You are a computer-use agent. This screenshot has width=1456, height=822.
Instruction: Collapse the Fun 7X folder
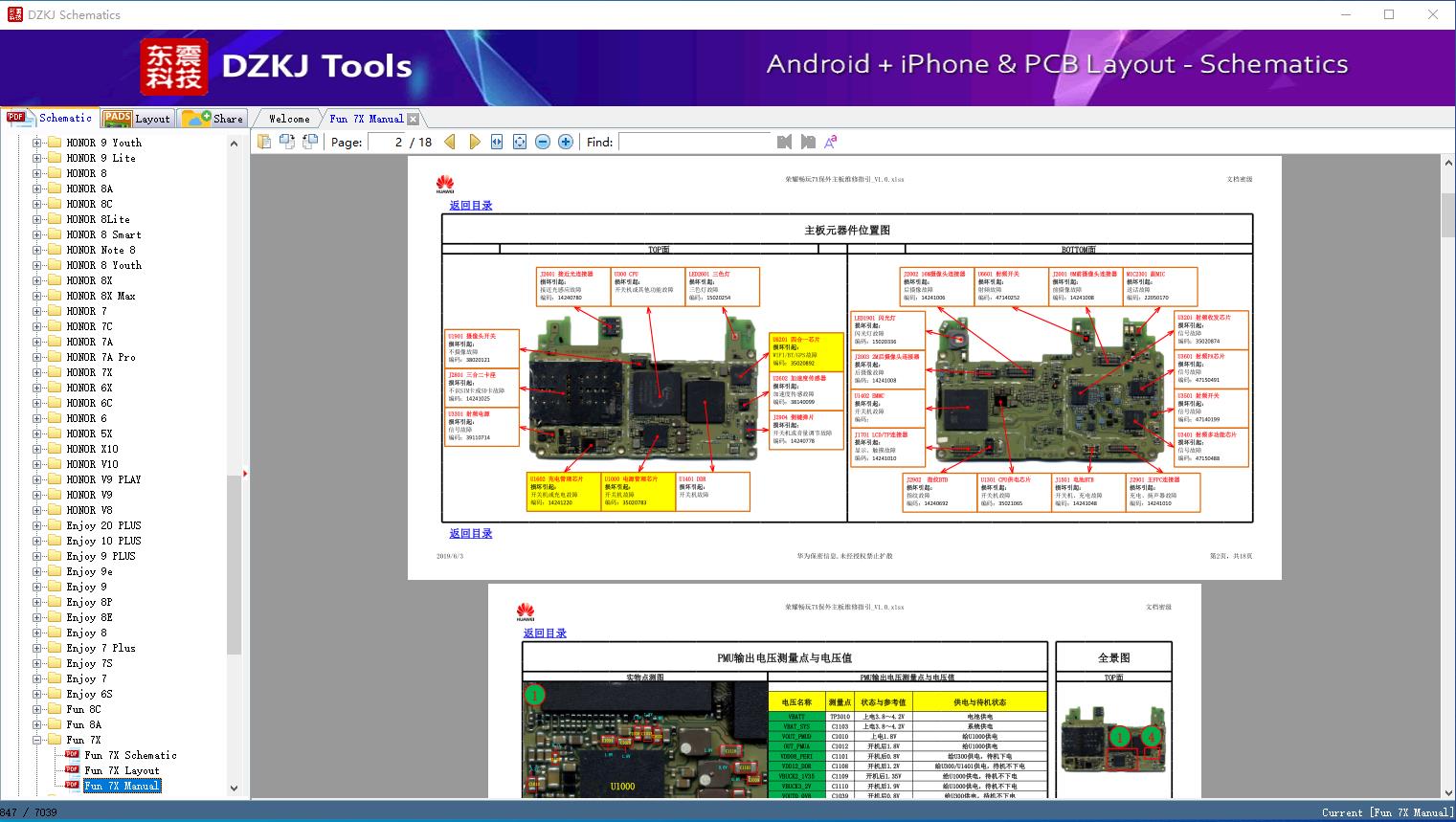(x=37, y=740)
